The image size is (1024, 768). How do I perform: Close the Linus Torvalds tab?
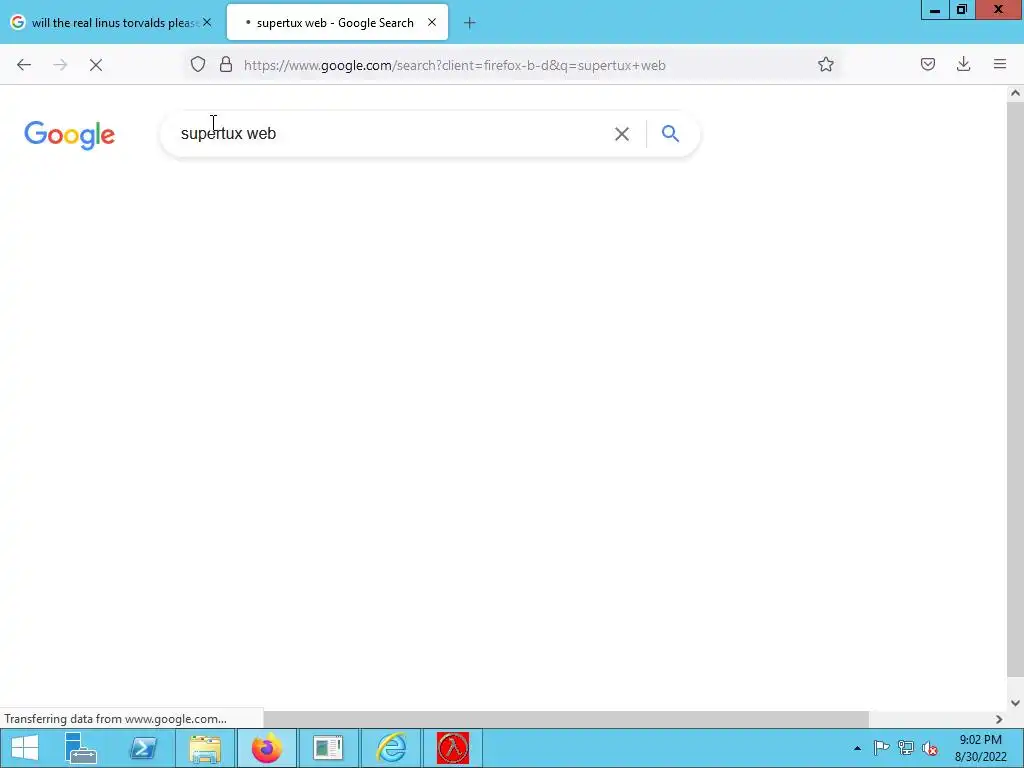click(x=207, y=22)
